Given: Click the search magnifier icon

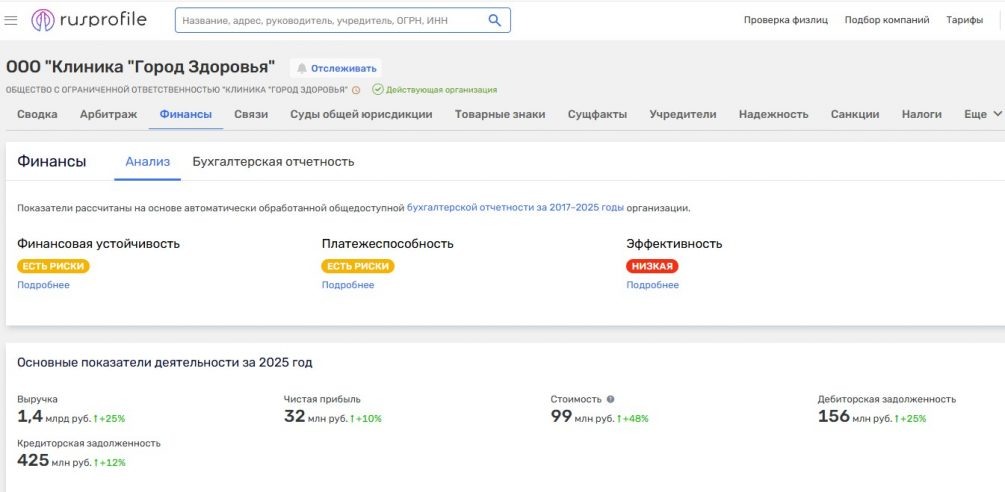Looking at the screenshot, I should [x=494, y=20].
